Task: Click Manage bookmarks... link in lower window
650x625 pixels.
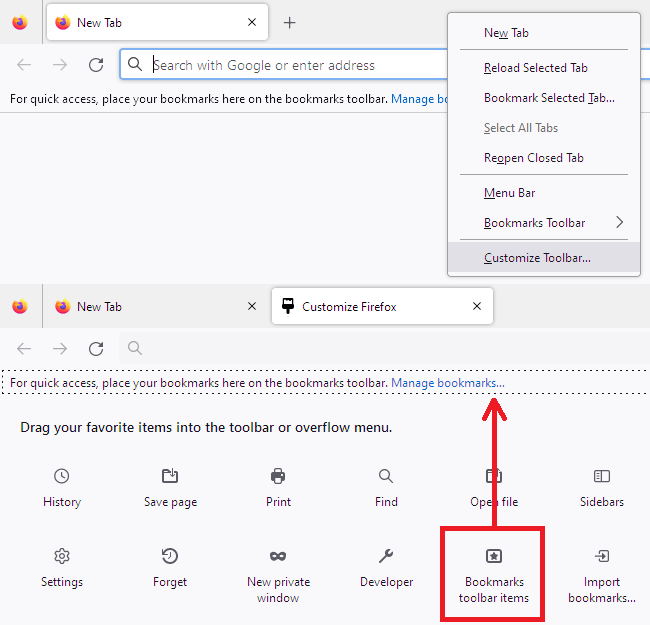Action: 448,384
